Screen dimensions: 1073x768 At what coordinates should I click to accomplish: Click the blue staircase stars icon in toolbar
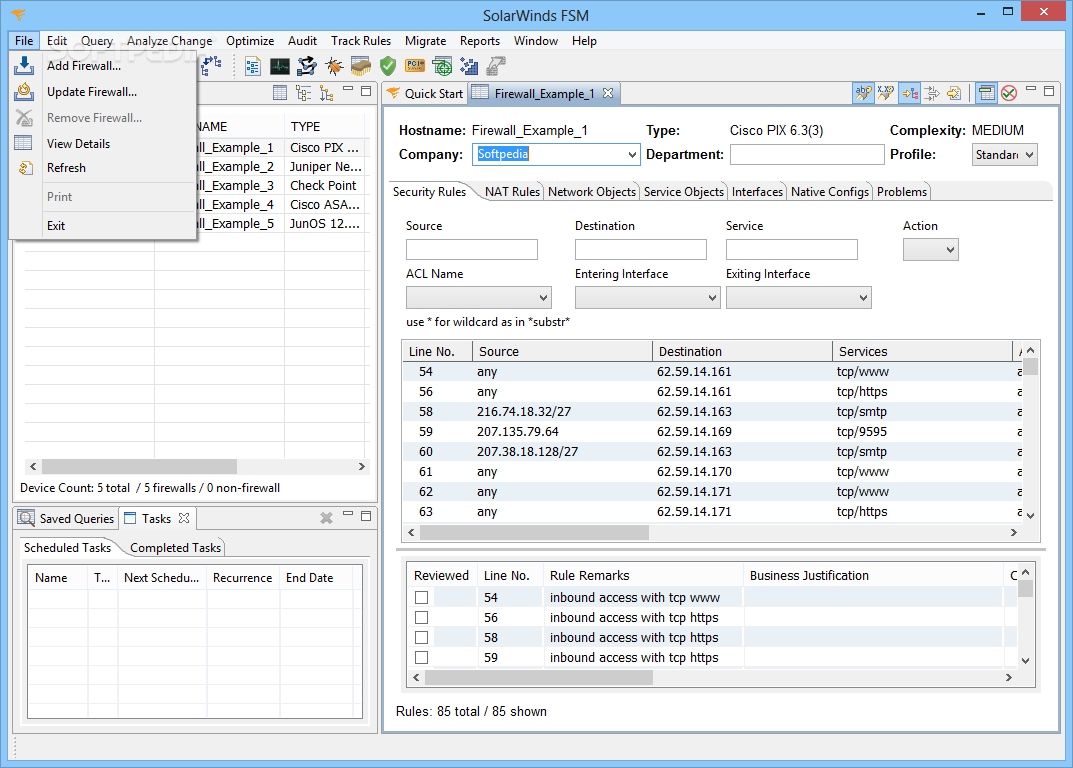(x=469, y=66)
